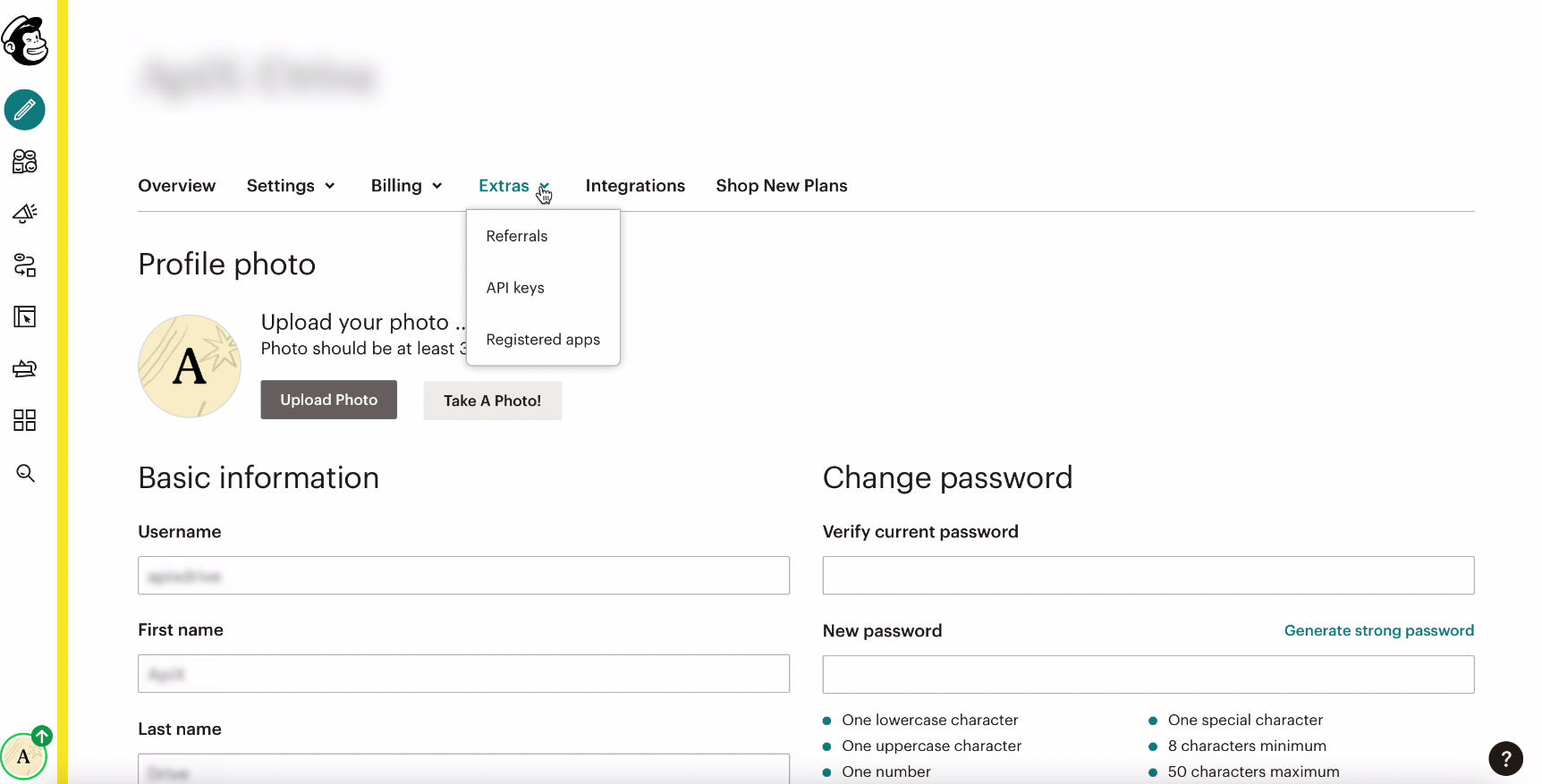Viewport: 1542px width, 784px height.
Task: Open the Website icon in sidebar
Action: 25,316
